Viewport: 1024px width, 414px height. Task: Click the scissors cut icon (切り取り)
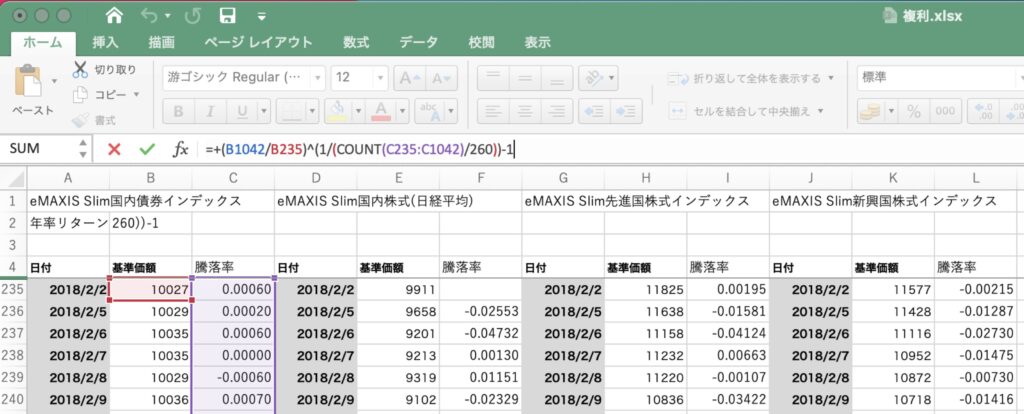(80, 69)
